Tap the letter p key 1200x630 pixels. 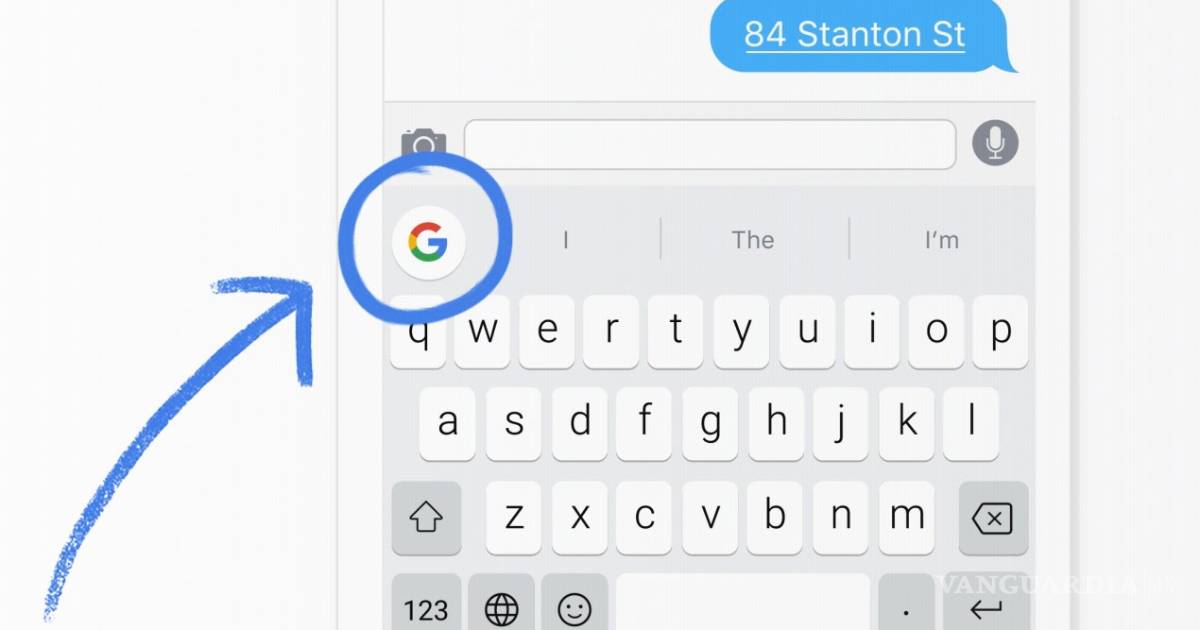tap(1000, 332)
